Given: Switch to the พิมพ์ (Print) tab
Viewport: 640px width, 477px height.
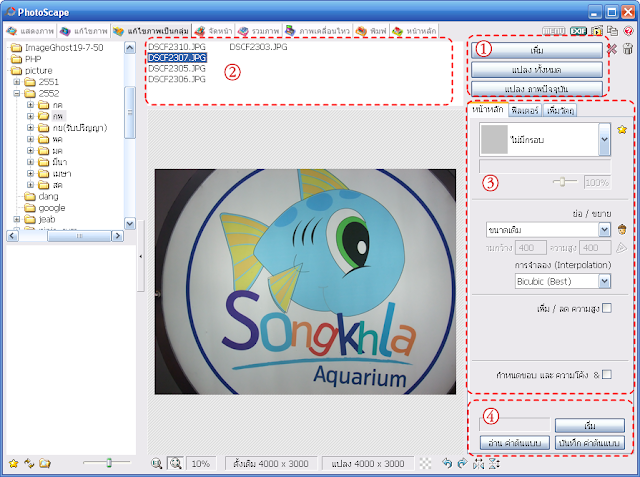Looking at the screenshot, I should tap(371, 31).
